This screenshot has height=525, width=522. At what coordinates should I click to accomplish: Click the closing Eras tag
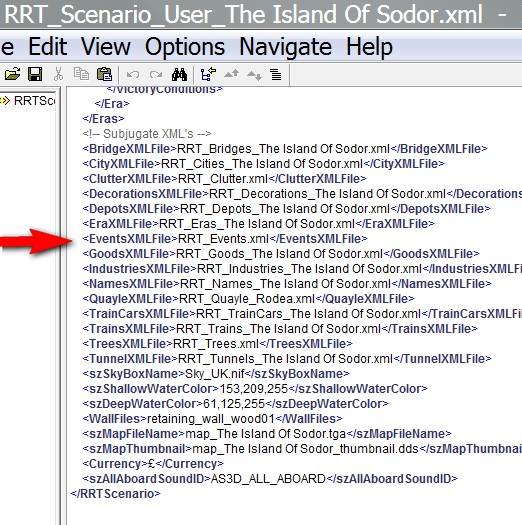[x=103, y=119]
